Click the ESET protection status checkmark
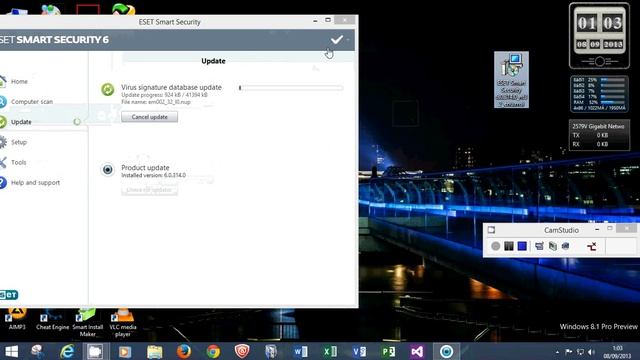 337,40
